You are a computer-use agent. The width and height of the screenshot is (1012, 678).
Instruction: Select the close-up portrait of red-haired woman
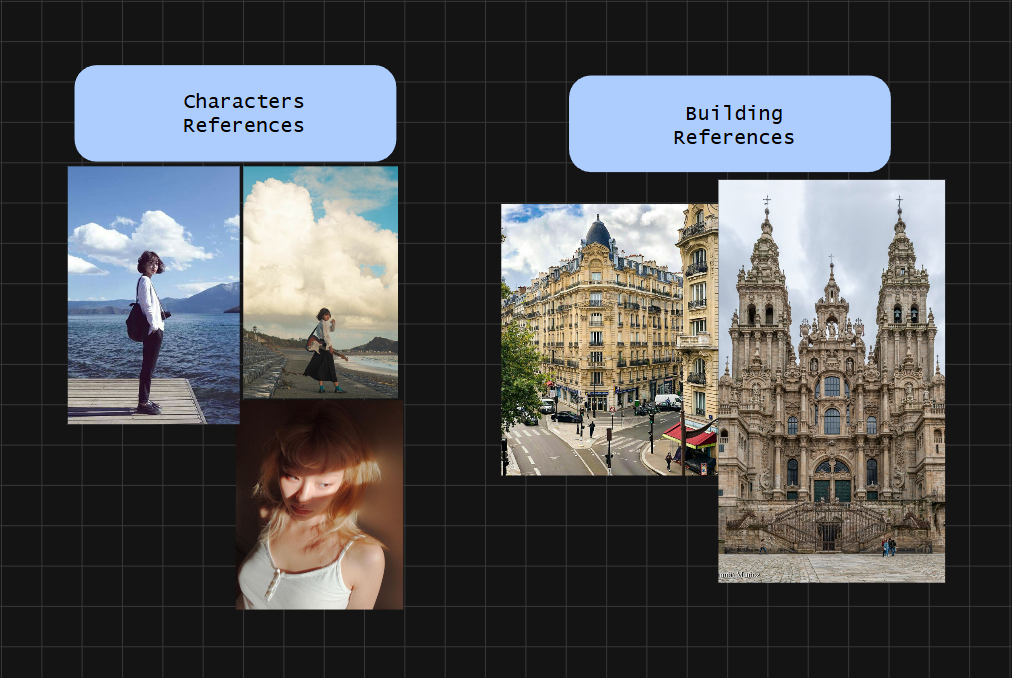point(319,504)
